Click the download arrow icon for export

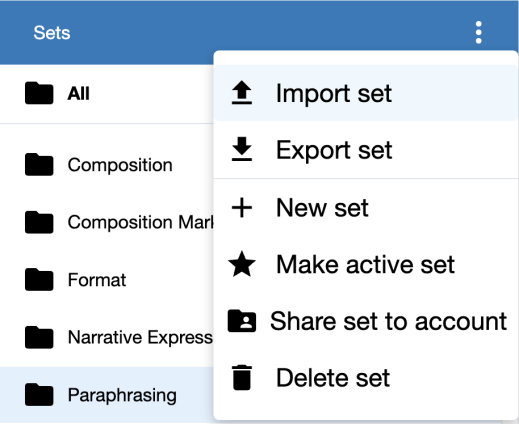pyautogui.click(x=242, y=149)
